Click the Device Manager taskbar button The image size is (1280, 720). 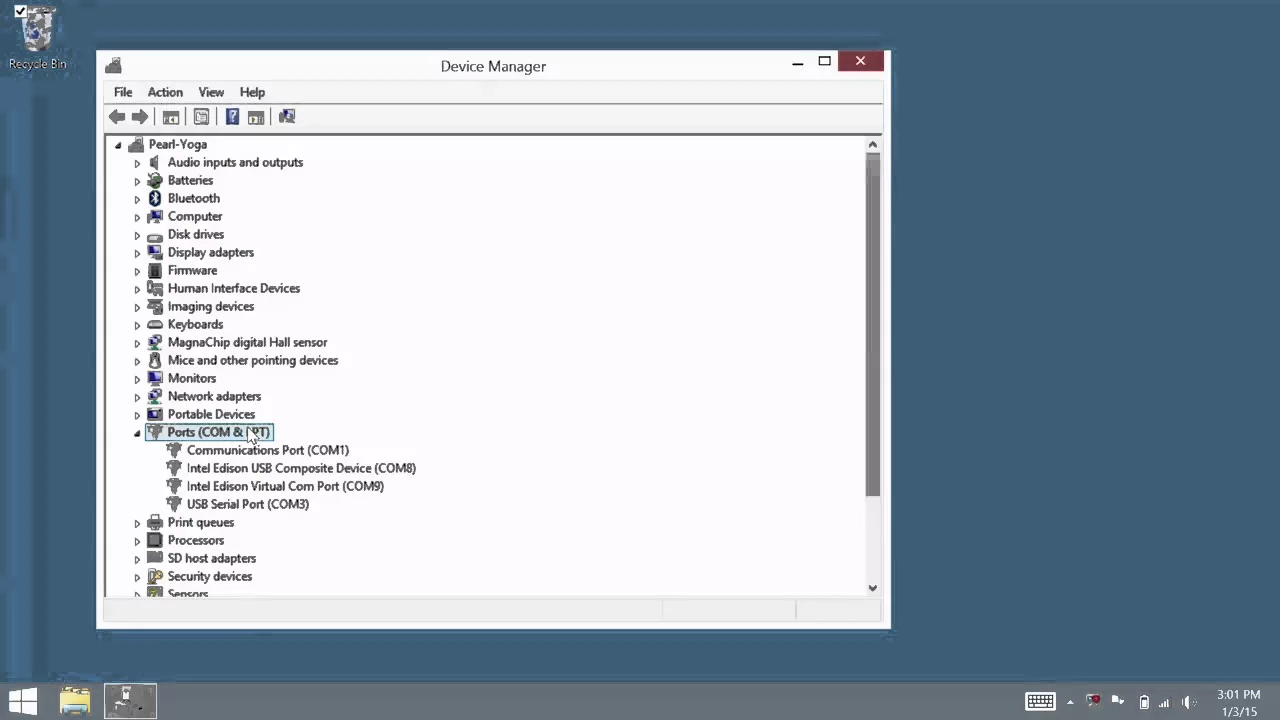click(130, 701)
